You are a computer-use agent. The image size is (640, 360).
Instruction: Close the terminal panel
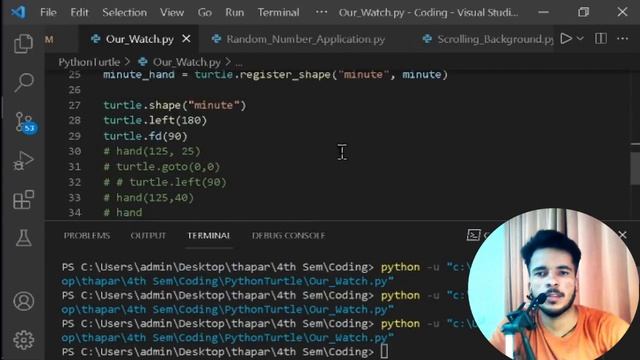622,234
